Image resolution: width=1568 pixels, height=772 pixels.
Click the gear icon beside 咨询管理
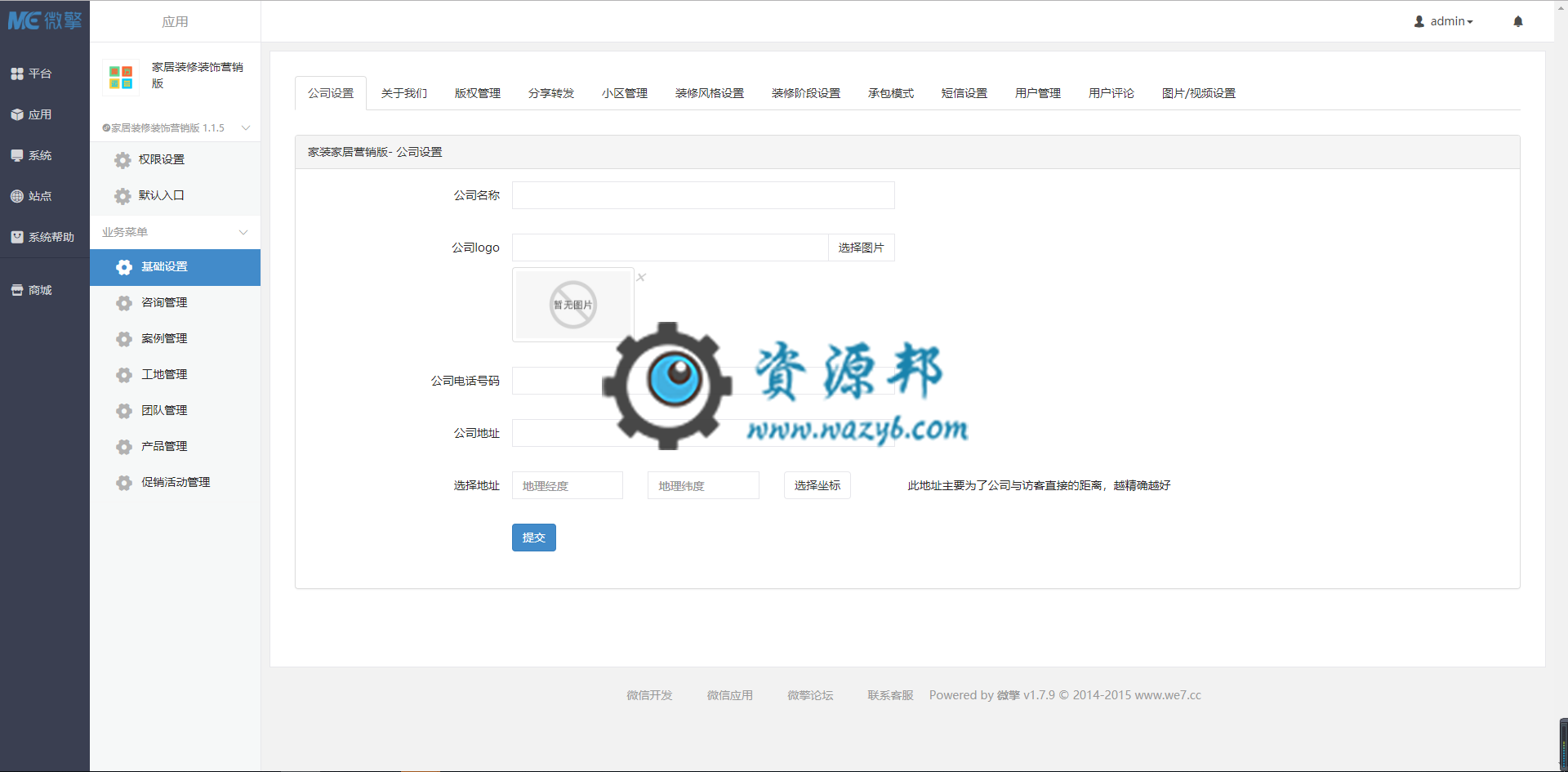124,303
